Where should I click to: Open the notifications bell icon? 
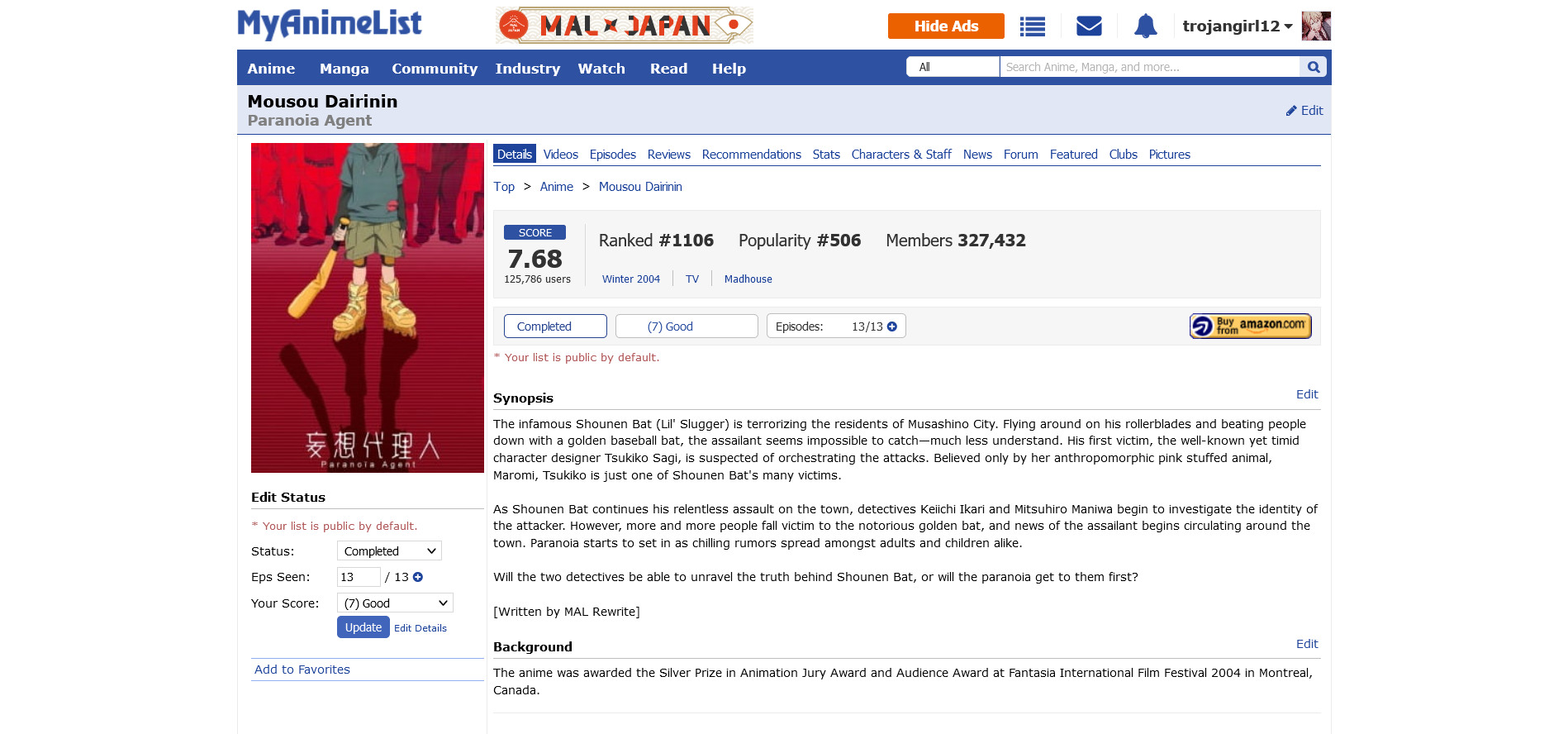click(x=1145, y=26)
